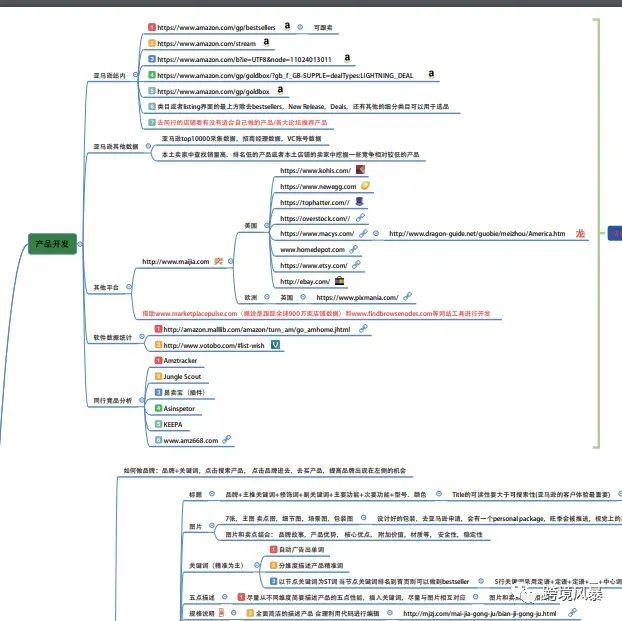Select the 其他平台 branch label
The width and height of the screenshot is (622, 621).
coord(106,287)
